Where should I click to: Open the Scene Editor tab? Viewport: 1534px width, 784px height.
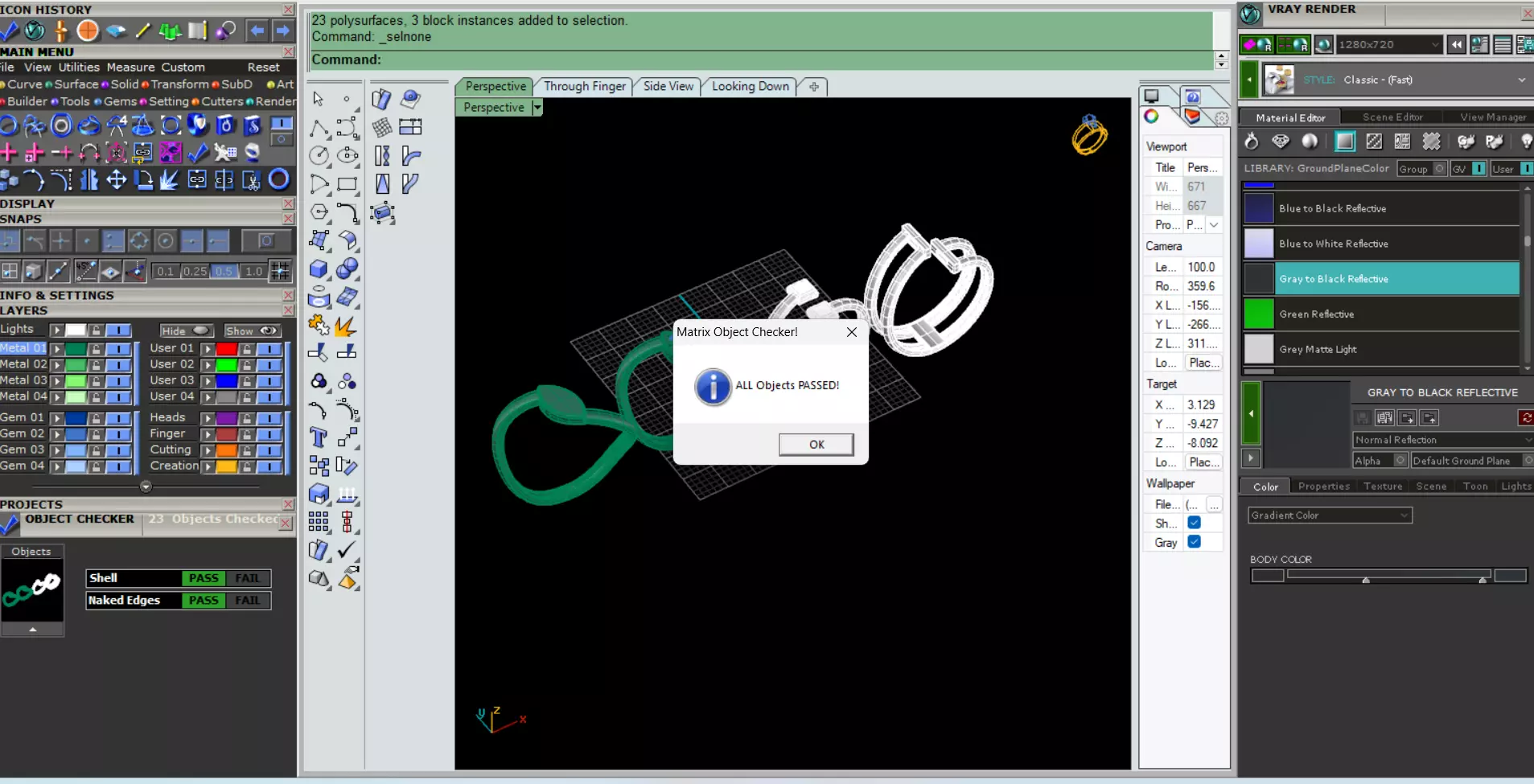coord(1392,117)
